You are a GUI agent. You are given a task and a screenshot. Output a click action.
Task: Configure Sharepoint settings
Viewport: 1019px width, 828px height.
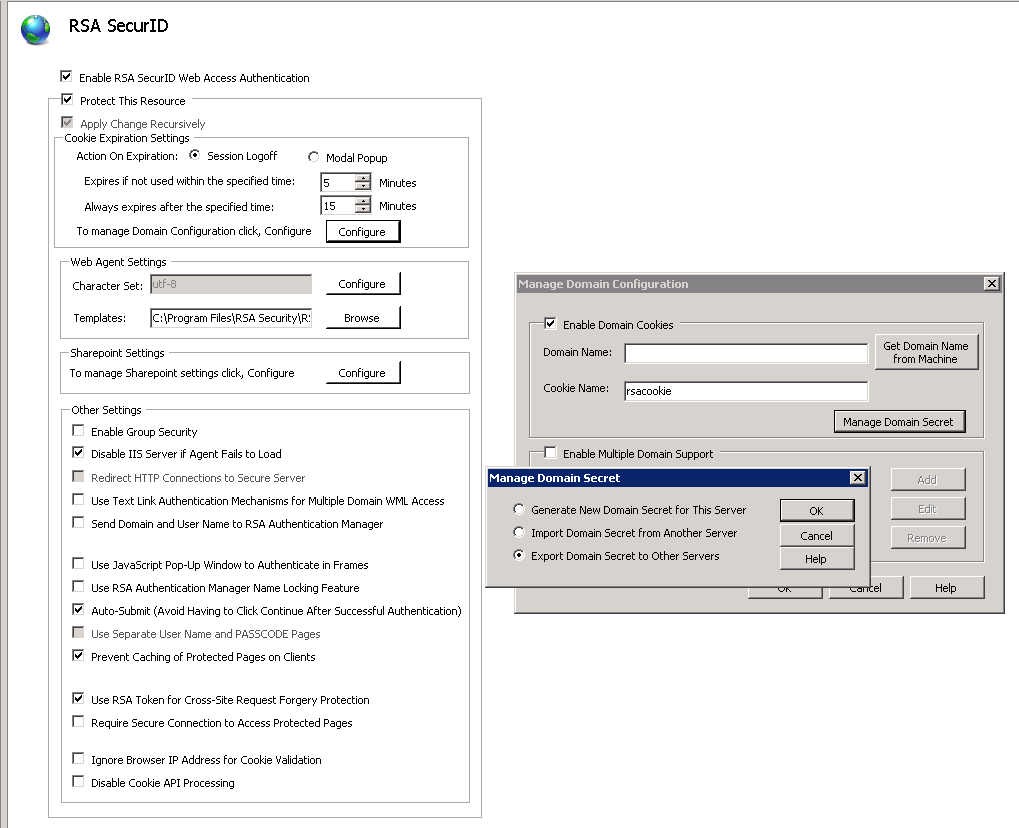362,373
